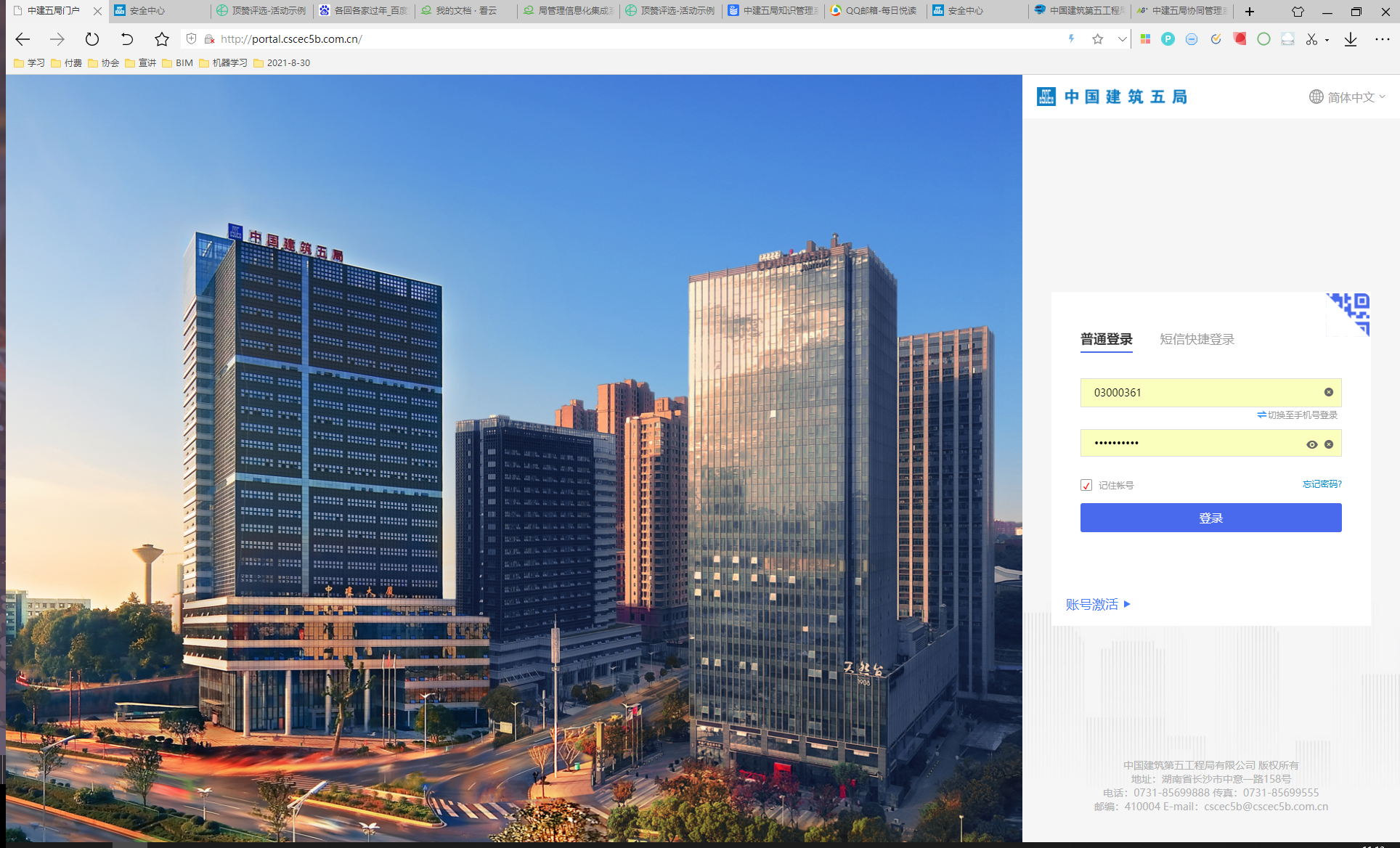Expand the screenshot tool dropdown arrow
1400x848 pixels.
tap(1327, 40)
